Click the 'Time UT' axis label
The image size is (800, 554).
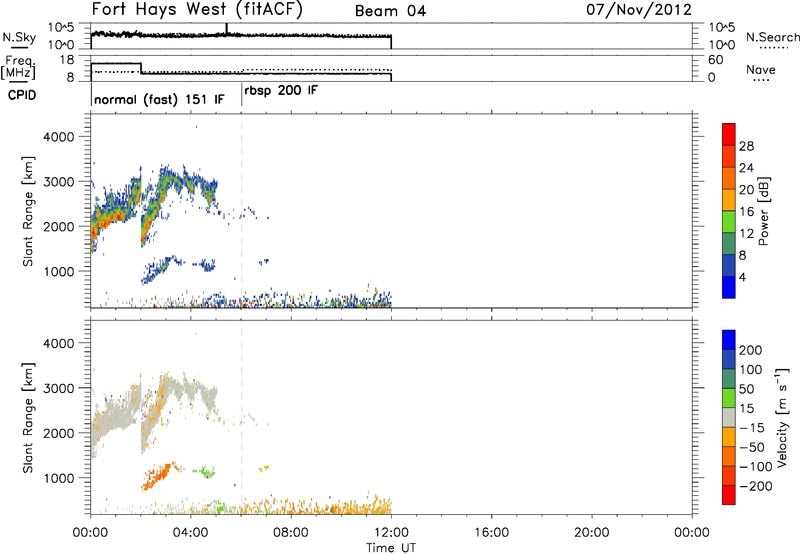[391, 547]
